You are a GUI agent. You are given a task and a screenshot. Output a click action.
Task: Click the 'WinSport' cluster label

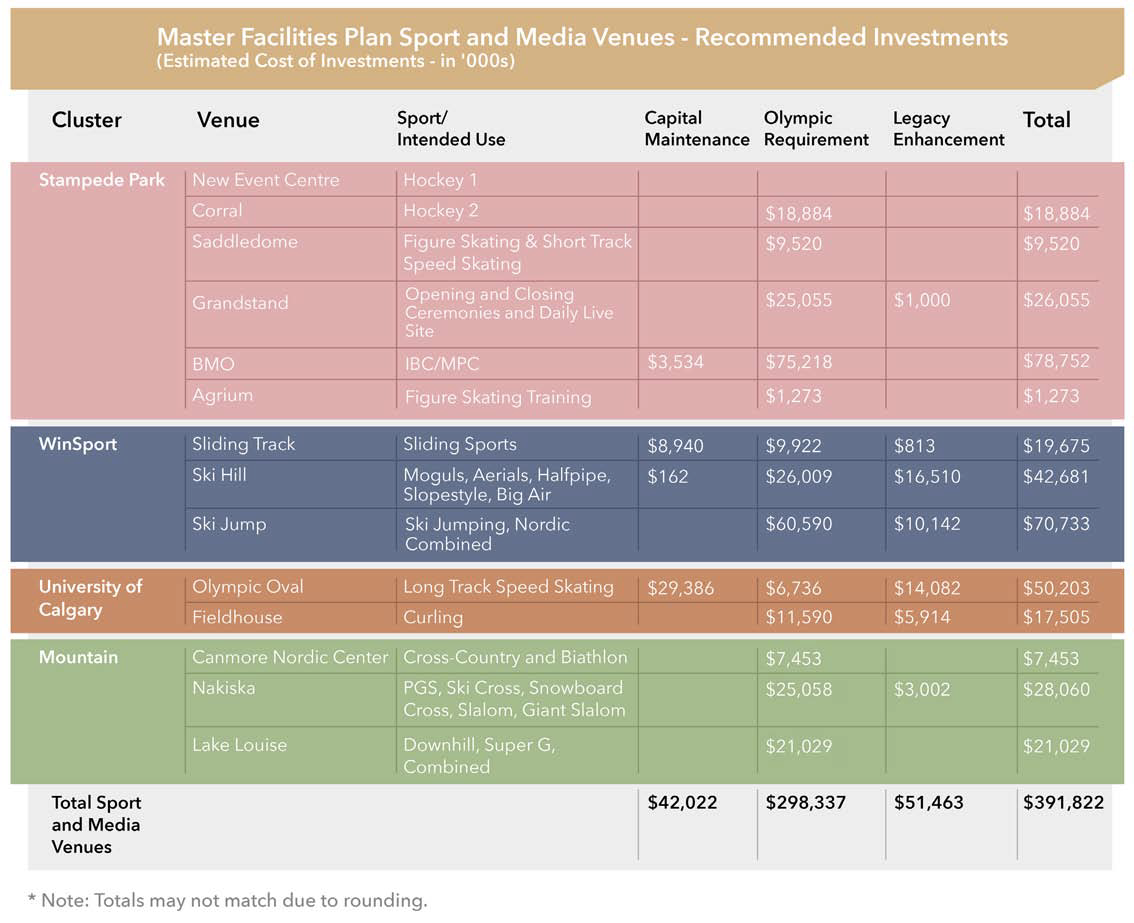click(x=78, y=444)
